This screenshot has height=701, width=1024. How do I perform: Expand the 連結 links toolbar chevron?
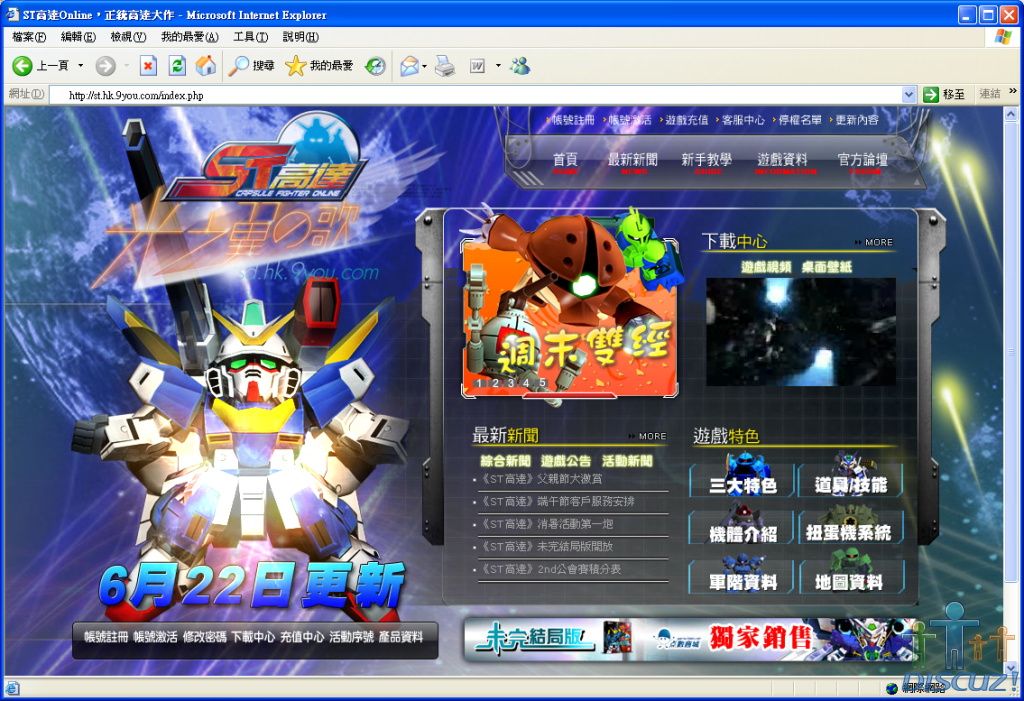coord(1012,92)
